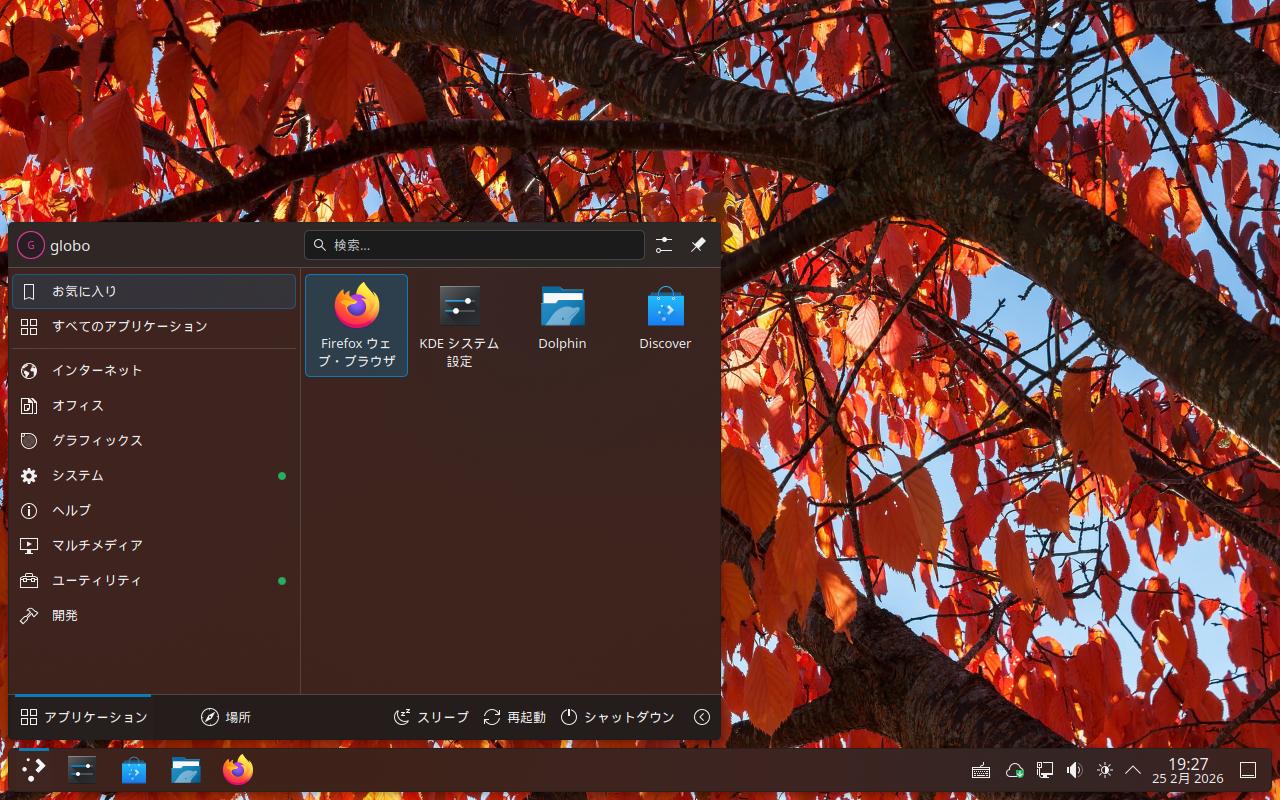The height and width of the screenshot is (800, 1280).
Task: Click the network icon in system tray
Action: pyautogui.click(x=1045, y=770)
